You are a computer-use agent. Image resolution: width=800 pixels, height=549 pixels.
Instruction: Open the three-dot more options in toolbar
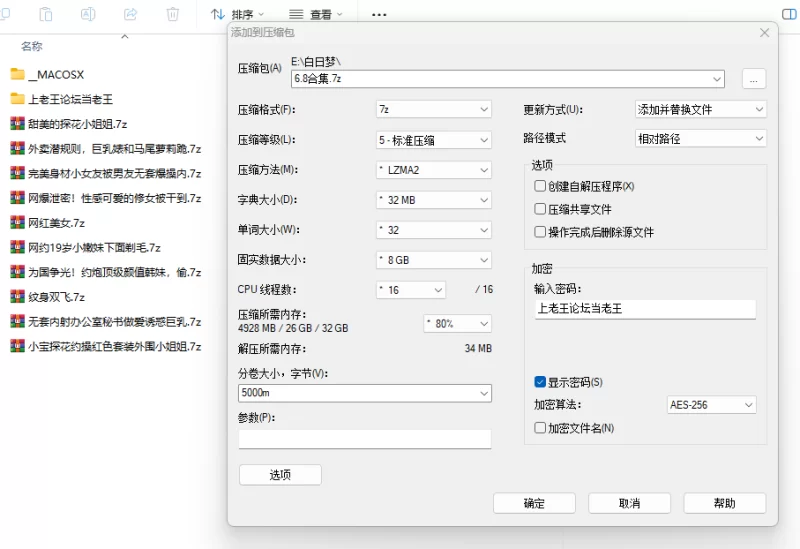(379, 15)
